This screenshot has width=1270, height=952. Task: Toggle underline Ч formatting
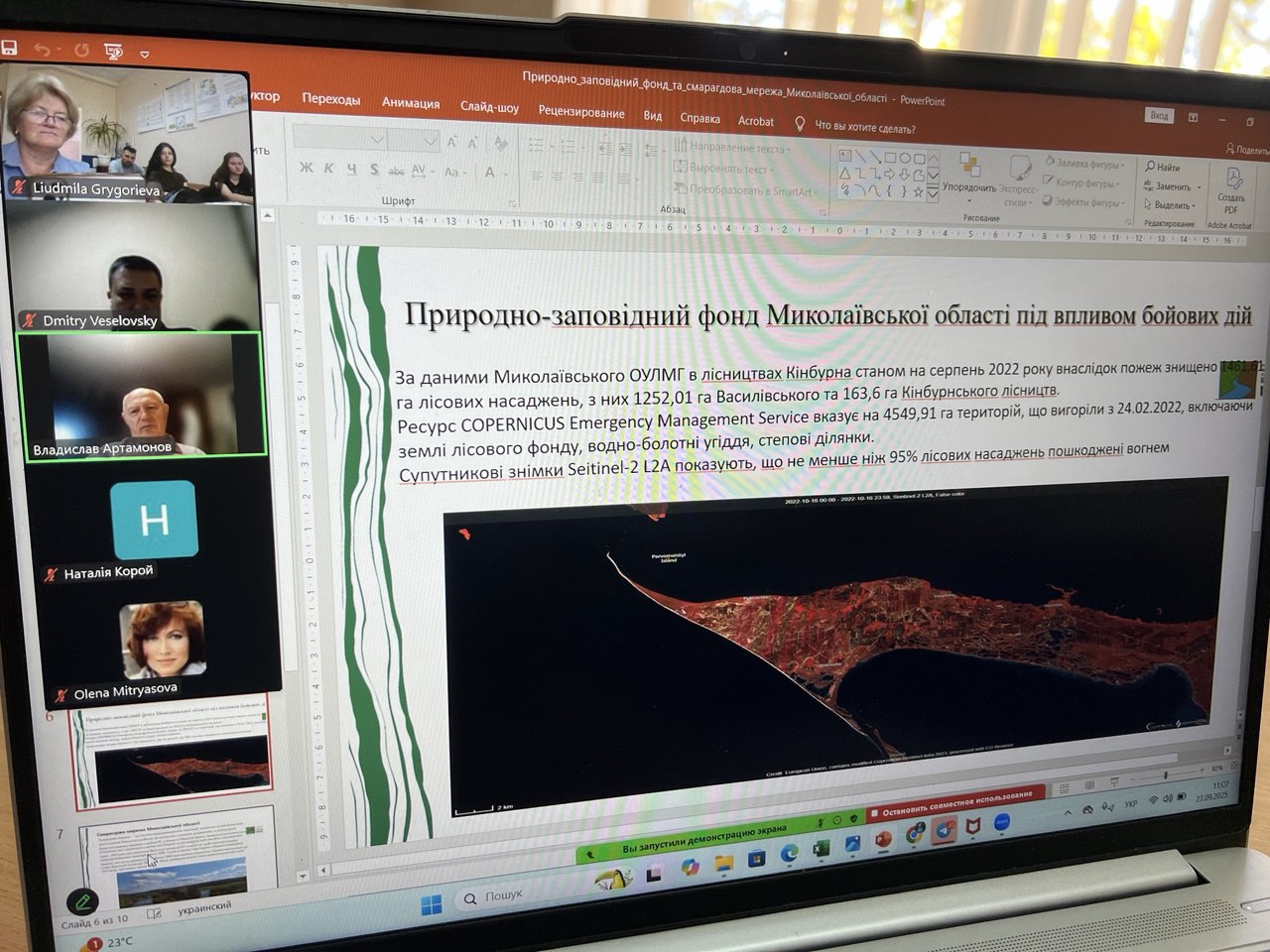(351, 170)
